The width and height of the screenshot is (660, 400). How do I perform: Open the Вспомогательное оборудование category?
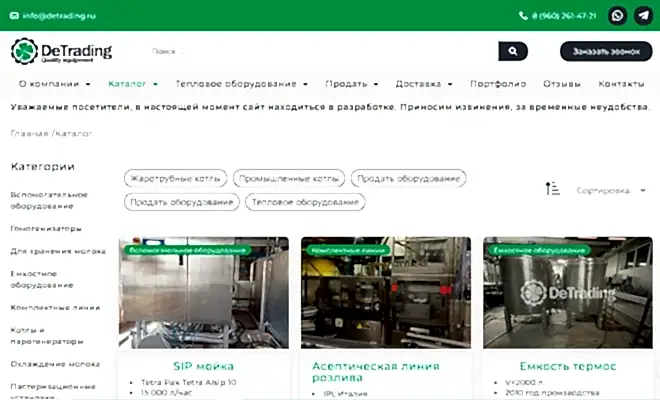click(x=49, y=200)
